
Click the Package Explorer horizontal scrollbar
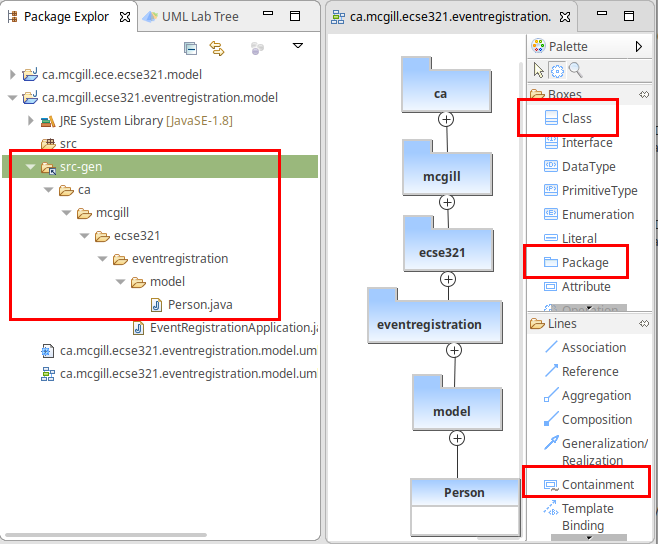click(x=106, y=535)
